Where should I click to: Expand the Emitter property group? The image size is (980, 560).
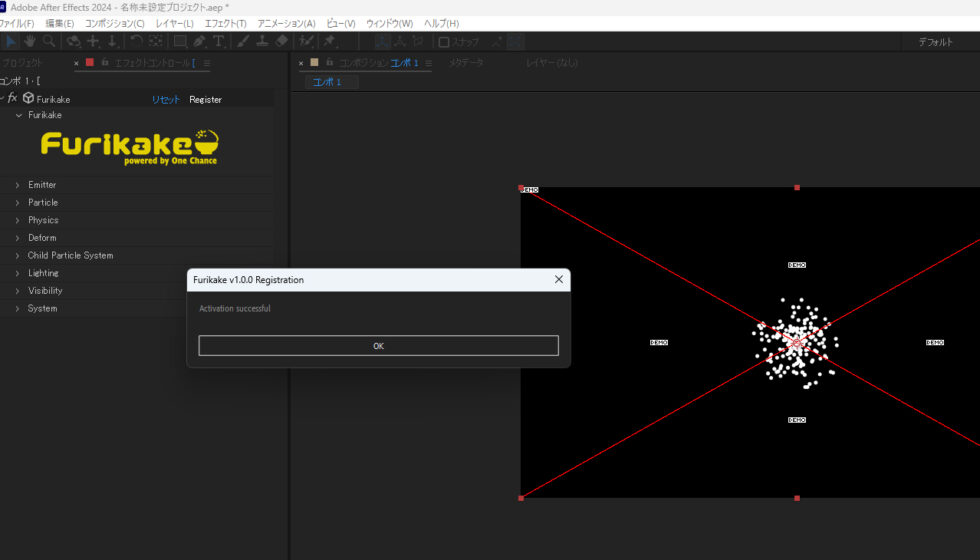click(x=17, y=185)
